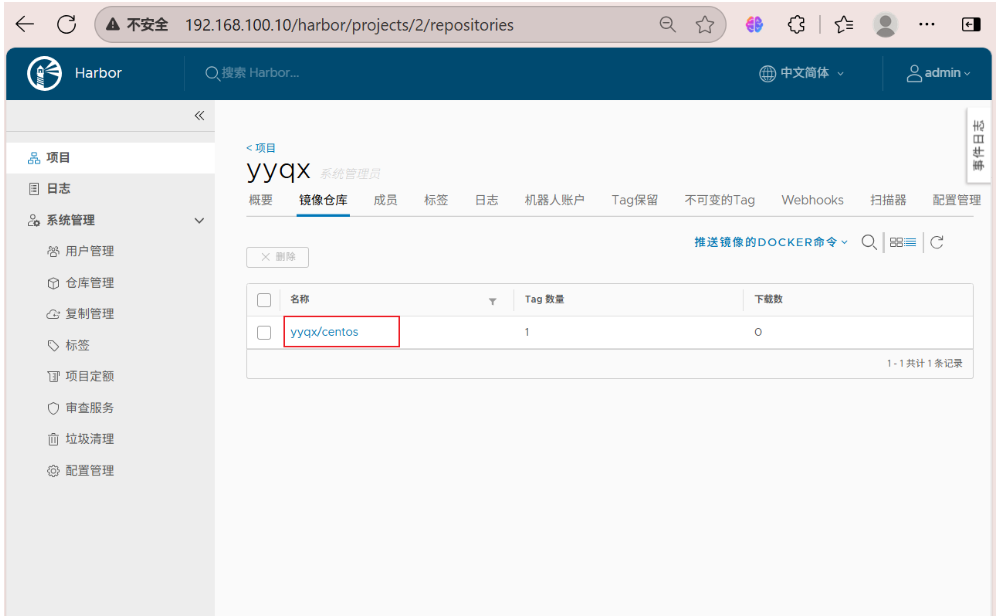Select the 镜像仓库 tab
Image resolution: width=1000 pixels, height=616 pixels.
click(x=323, y=200)
